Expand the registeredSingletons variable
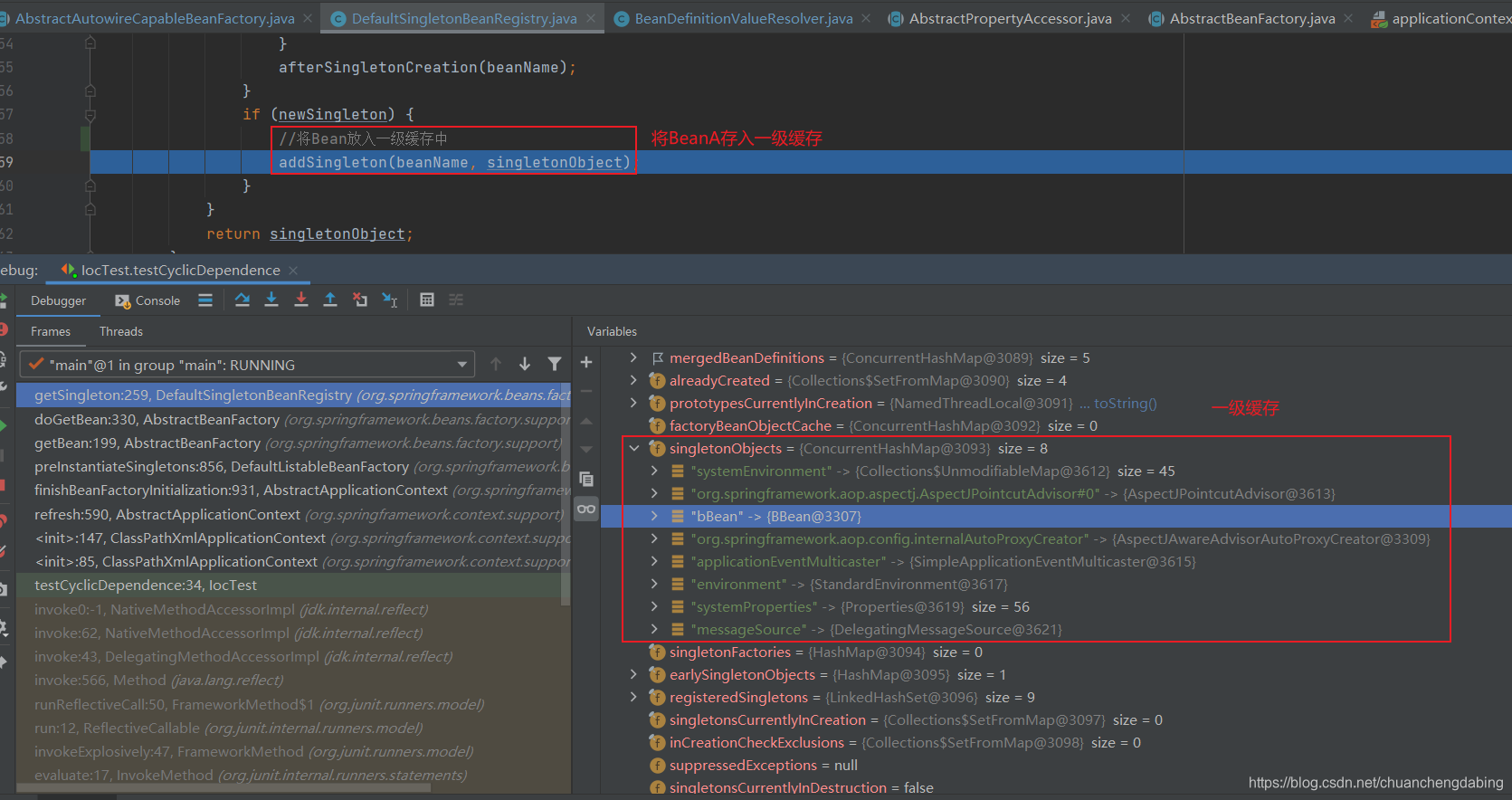Image resolution: width=1512 pixels, height=800 pixels. point(633,697)
